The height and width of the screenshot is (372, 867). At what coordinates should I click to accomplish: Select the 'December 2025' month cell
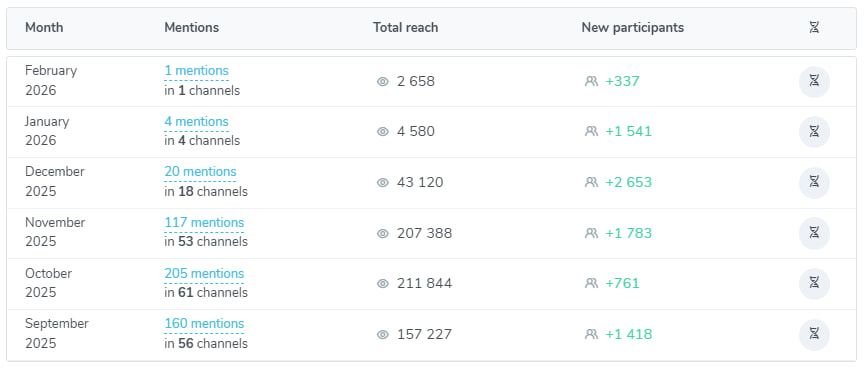tap(55, 182)
